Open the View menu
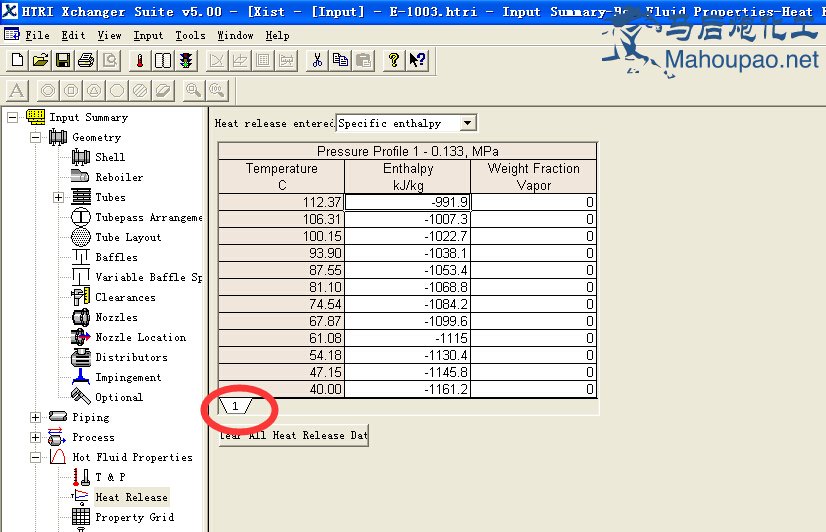826x532 pixels. 109,35
